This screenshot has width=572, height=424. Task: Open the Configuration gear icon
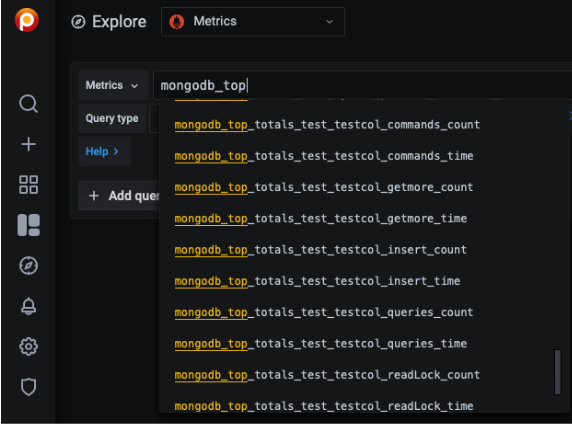[28, 346]
